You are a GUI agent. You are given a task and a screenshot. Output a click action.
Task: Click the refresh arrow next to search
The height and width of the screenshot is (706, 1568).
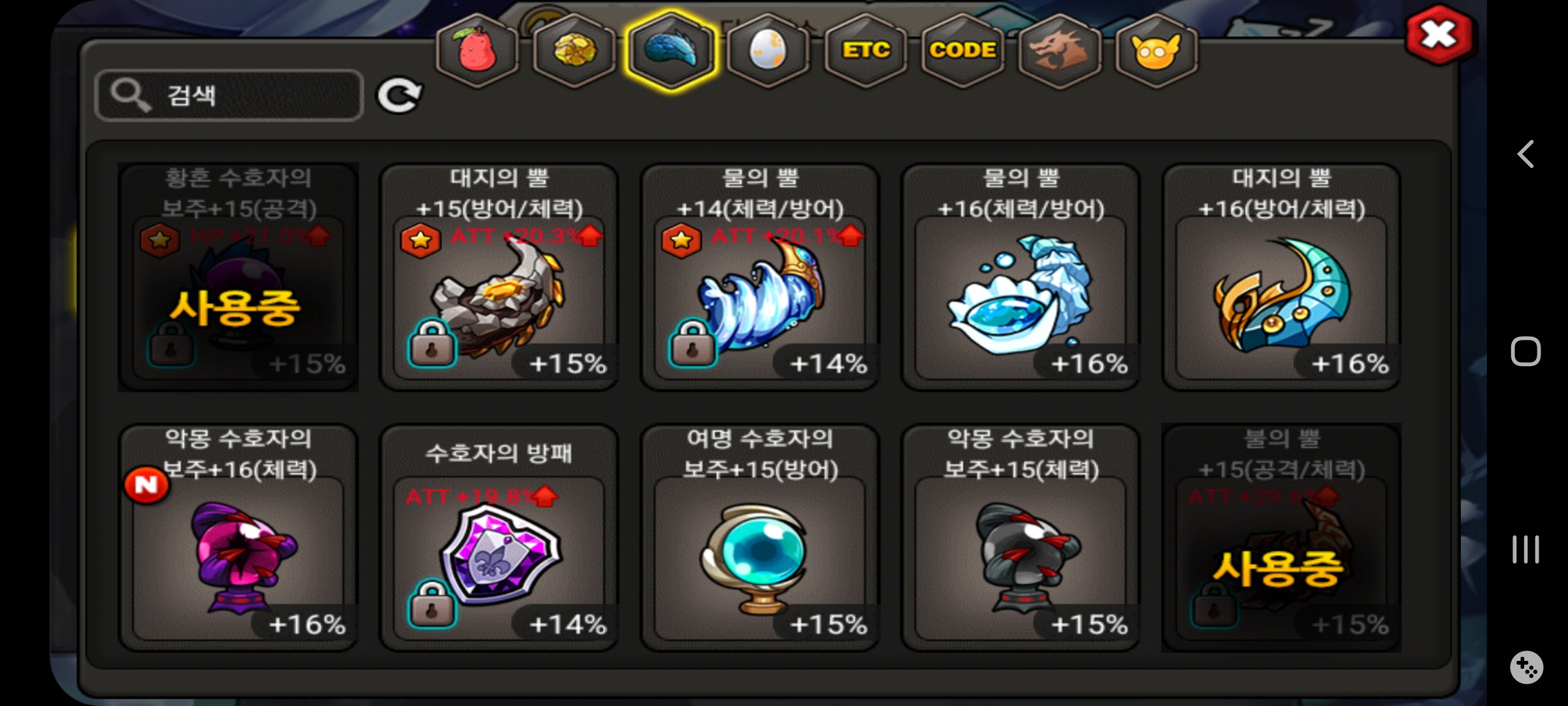(399, 96)
